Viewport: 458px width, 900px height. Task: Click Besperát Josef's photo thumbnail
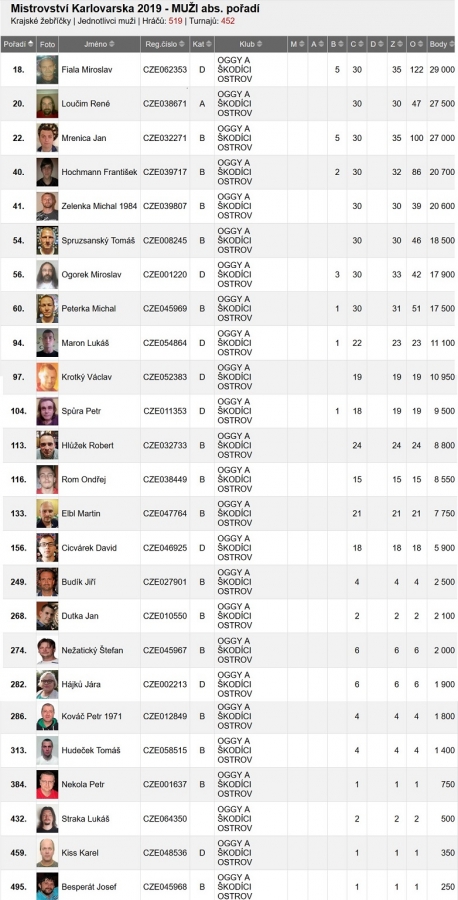coord(47,886)
